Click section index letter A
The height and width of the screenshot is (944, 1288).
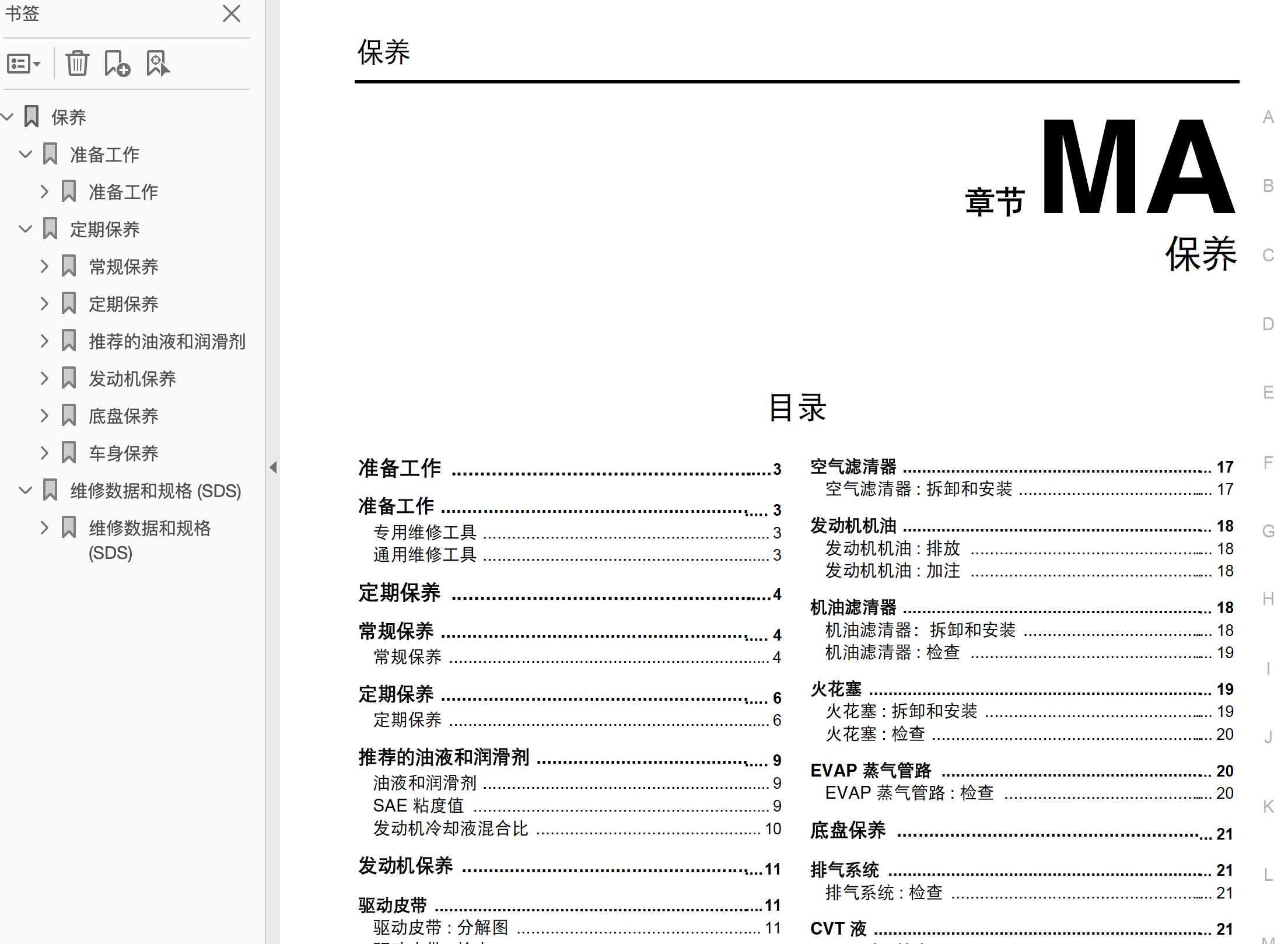pos(1268,117)
